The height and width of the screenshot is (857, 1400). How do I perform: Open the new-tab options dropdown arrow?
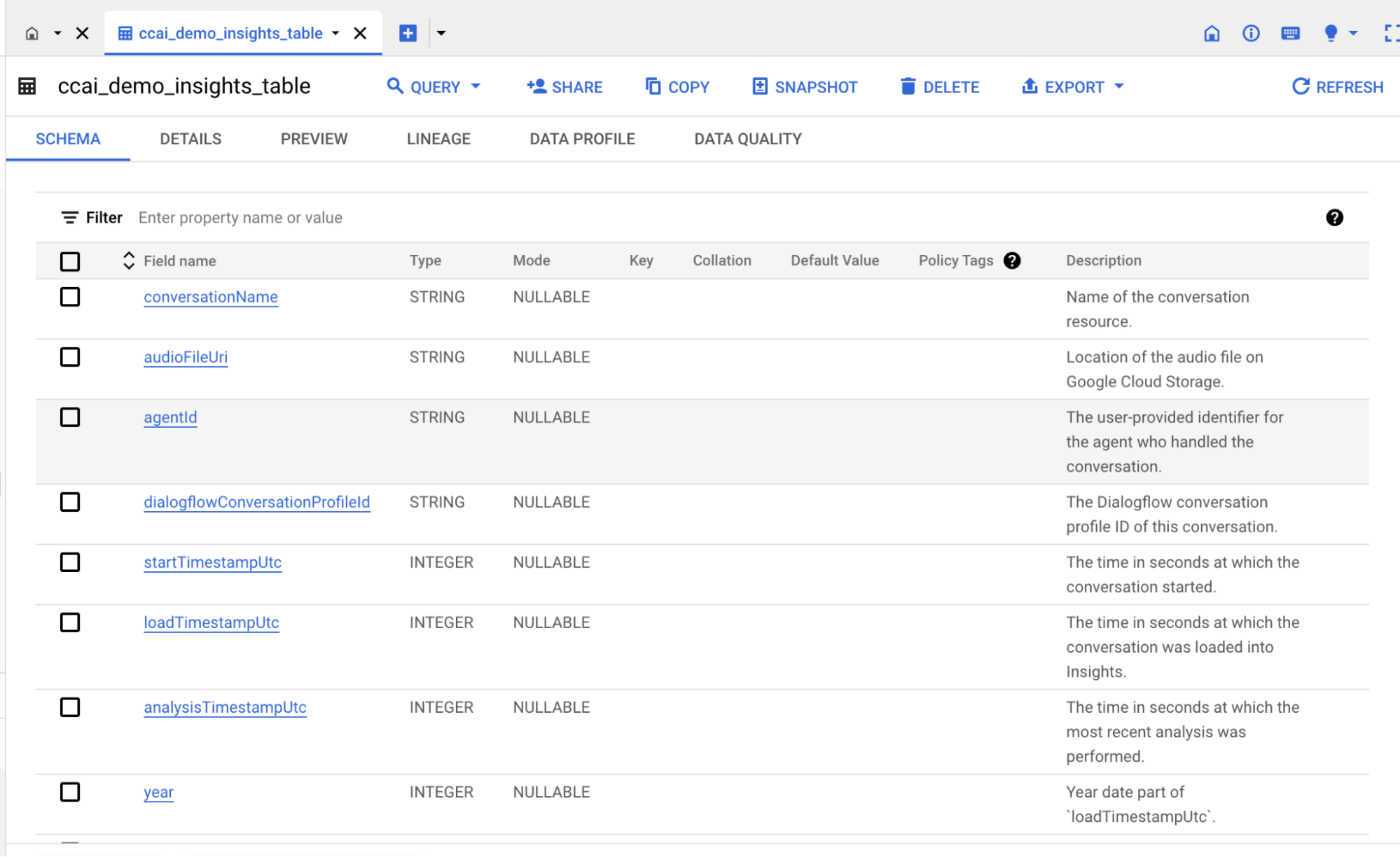[441, 33]
